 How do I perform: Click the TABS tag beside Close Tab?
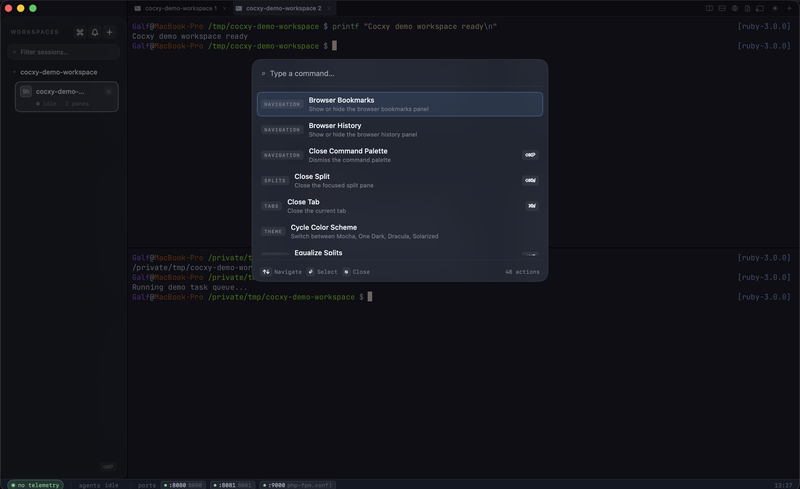pyautogui.click(x=271, y=206)
